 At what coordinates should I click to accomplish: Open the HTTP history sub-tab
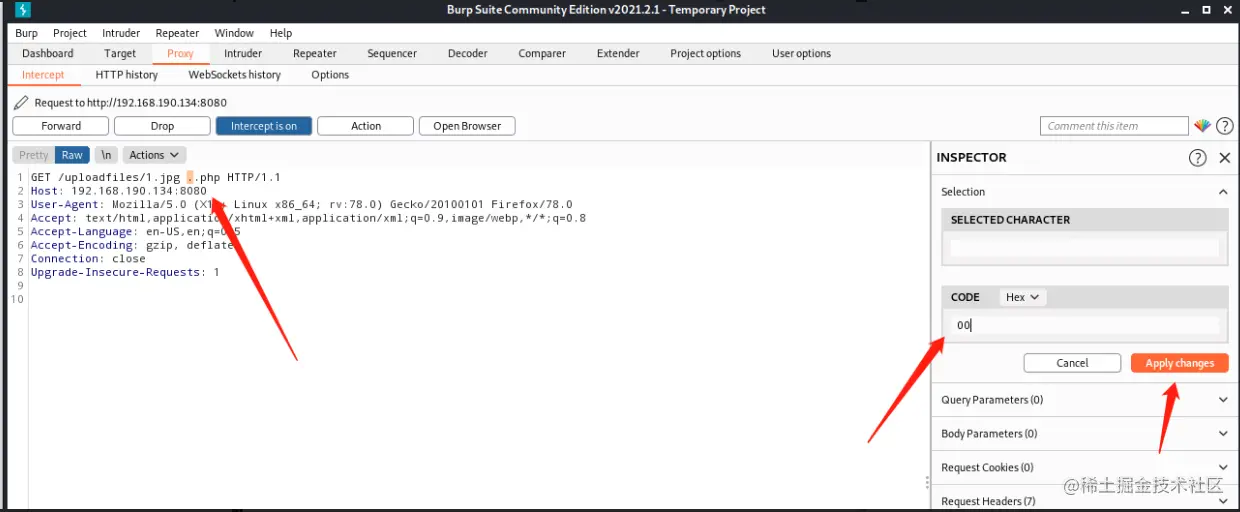click(x=127, y=75)
